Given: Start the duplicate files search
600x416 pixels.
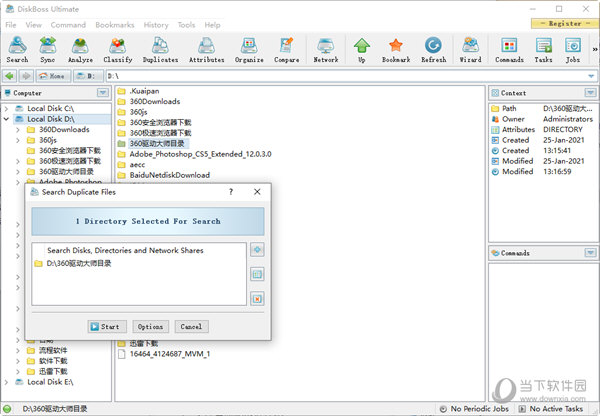Looking at the screenshot, I should [x=107, y=326].
